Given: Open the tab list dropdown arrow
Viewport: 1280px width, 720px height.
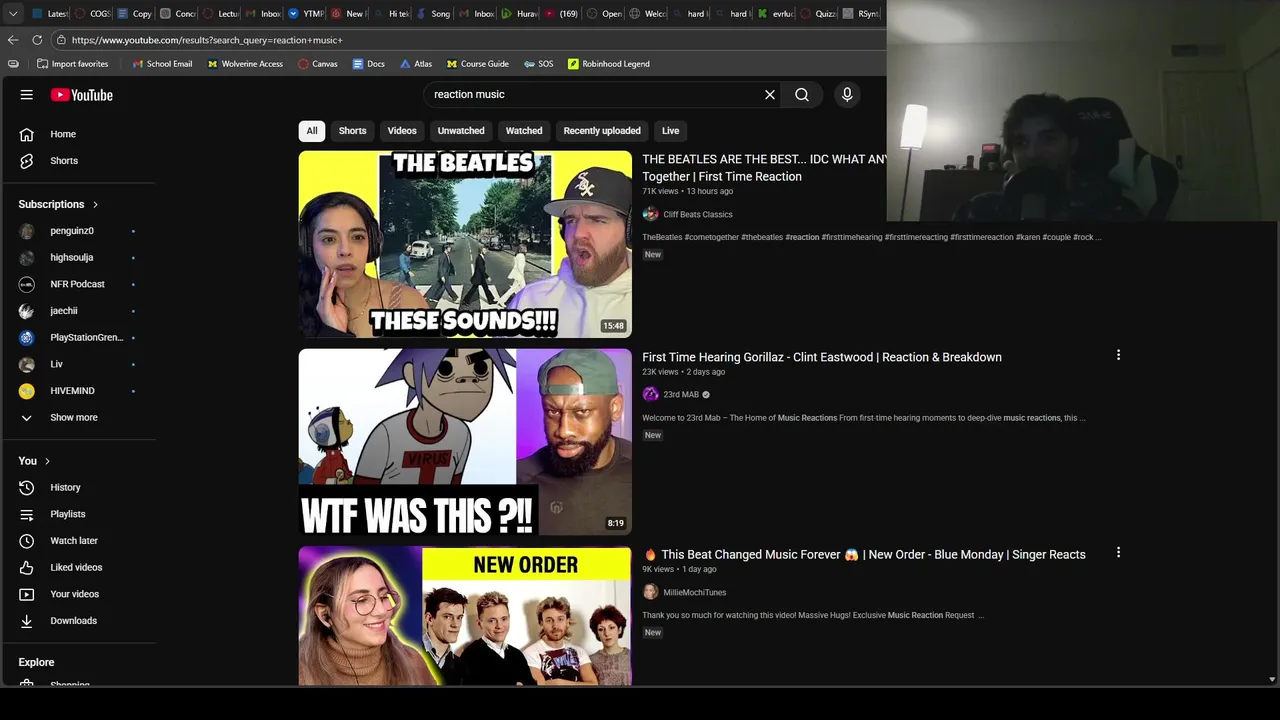Looking at the screenshot, I should click(x=13, y=14).
